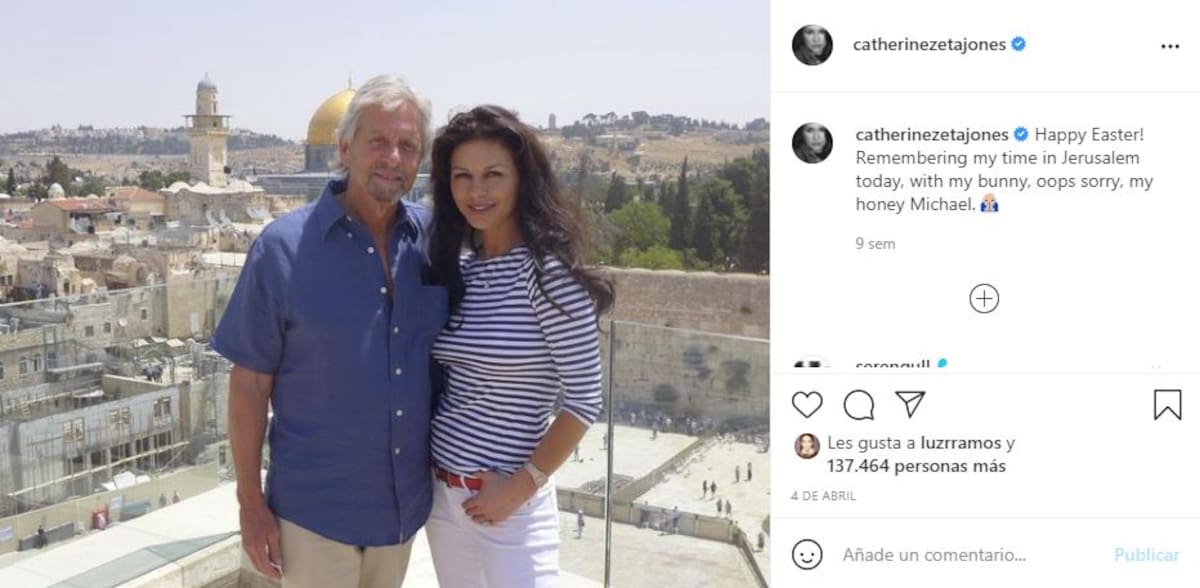Open the emoji picker smiley icon
Screen dimensions: 1200x588
pyautogui.click(x=807, y=554)
